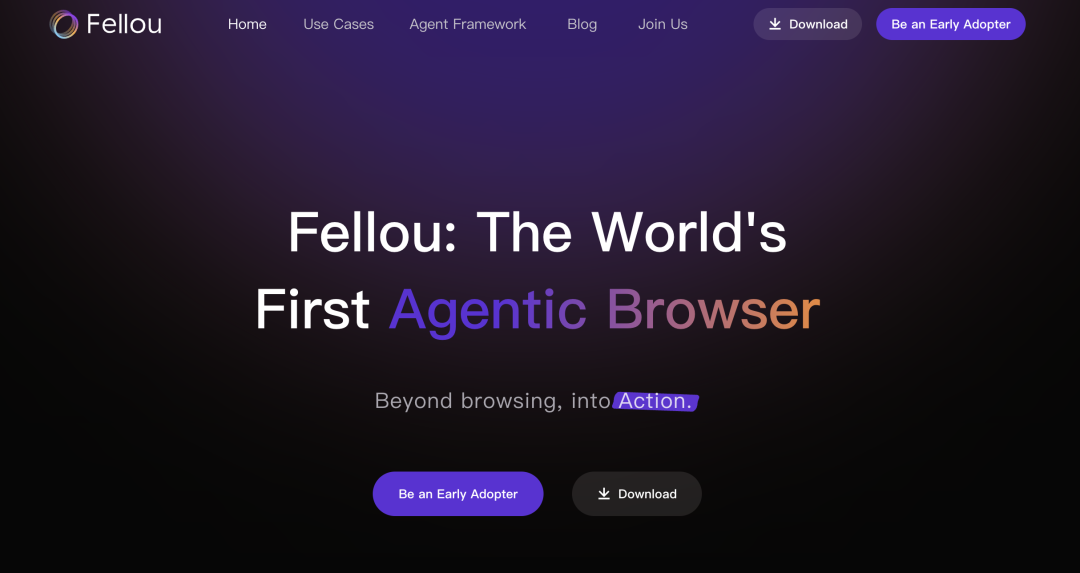Click the dark Download button under the tagline
Screen dimensions: 1080x573
tap(636, 494)
